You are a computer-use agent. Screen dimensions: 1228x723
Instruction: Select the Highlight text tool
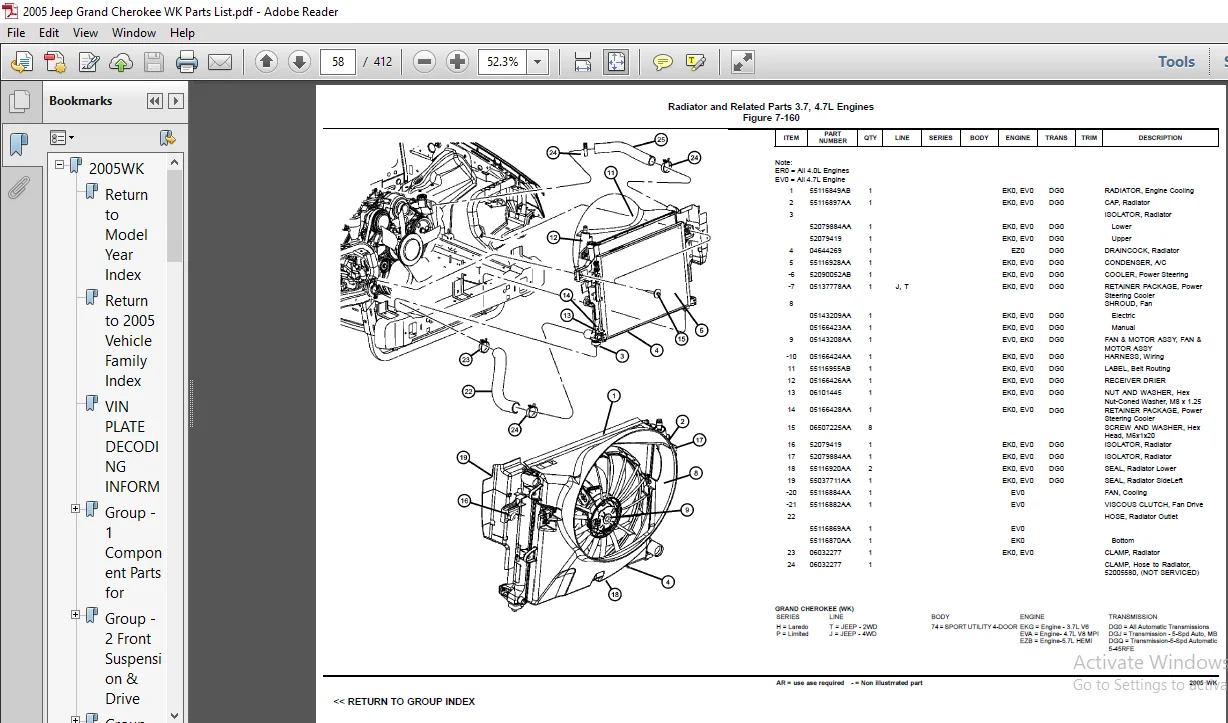click(x=695, y=62)
